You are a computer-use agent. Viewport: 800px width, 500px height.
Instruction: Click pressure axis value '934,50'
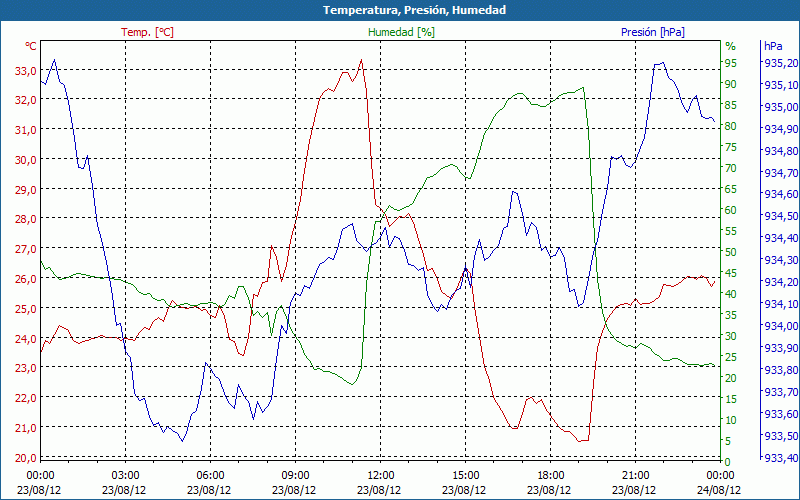(x=781, y=216)
